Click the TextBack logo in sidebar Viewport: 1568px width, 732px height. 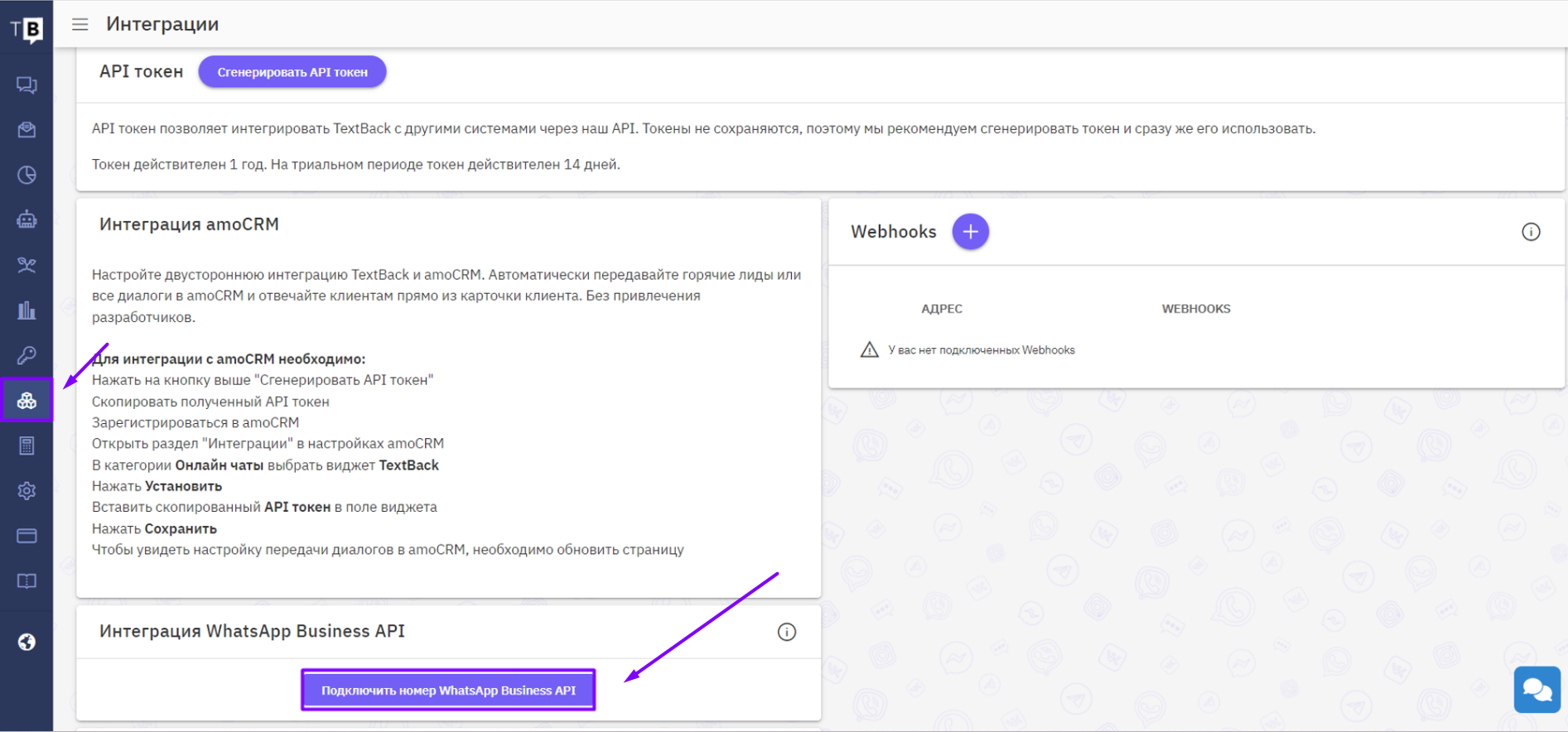(27, 30)
